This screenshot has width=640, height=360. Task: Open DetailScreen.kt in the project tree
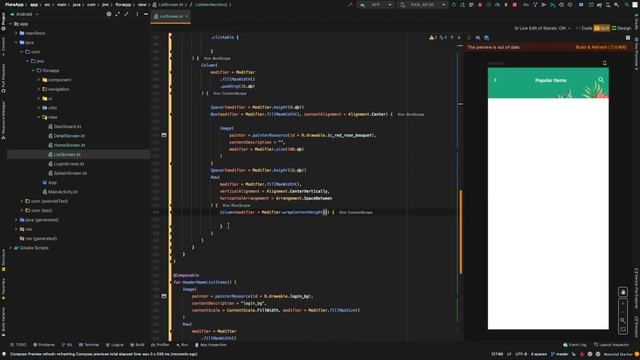pos(69,136)
